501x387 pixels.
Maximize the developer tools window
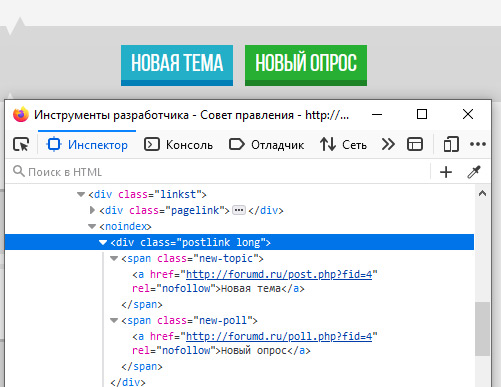[422, 114]
